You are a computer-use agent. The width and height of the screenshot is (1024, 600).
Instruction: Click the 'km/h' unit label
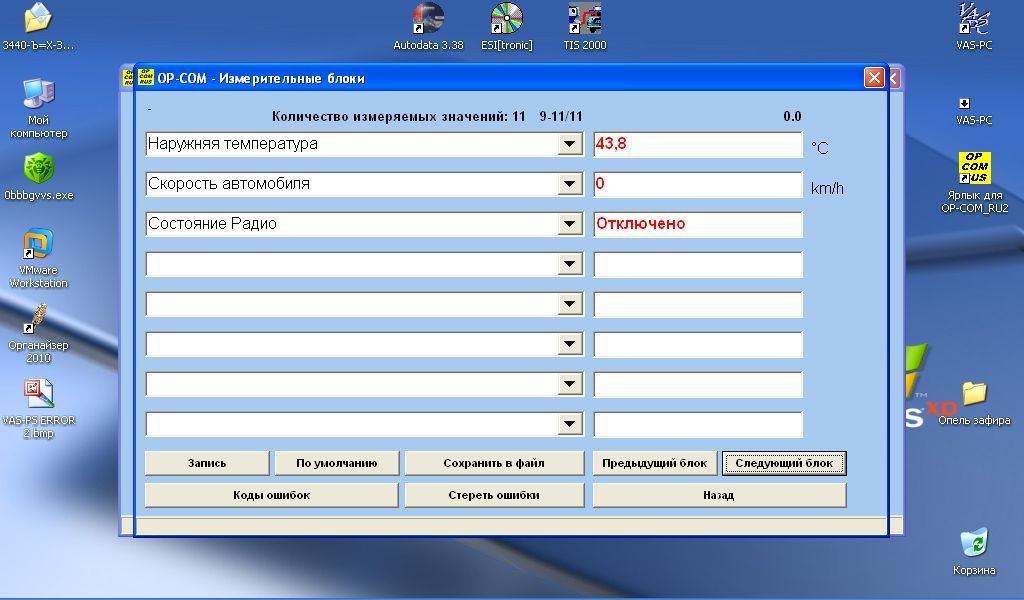pos(827,189)
